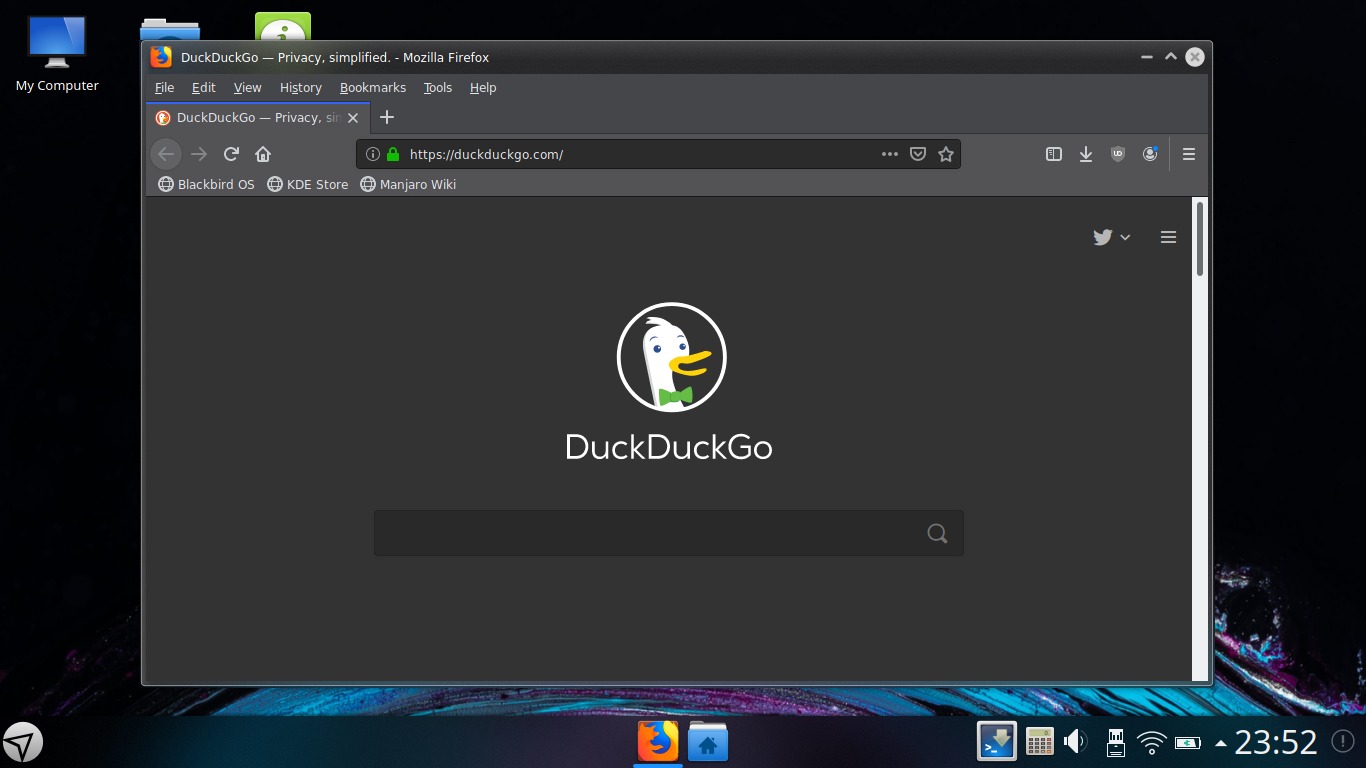Open uBlock Origin extension icon
The height and width of the screenshot is (768, 1366).
click(1118, 154)
